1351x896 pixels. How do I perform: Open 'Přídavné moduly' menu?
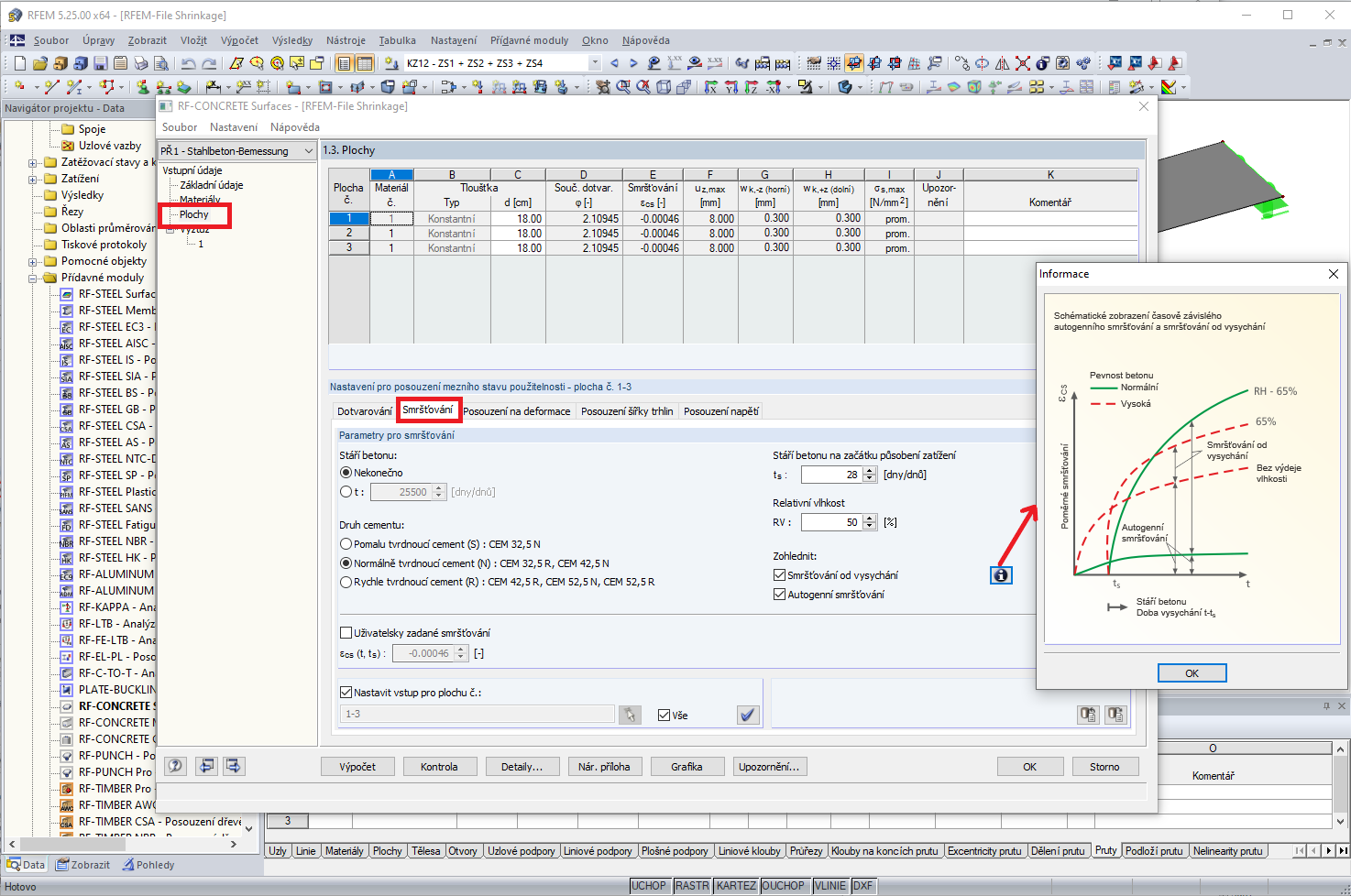(529, 40)
